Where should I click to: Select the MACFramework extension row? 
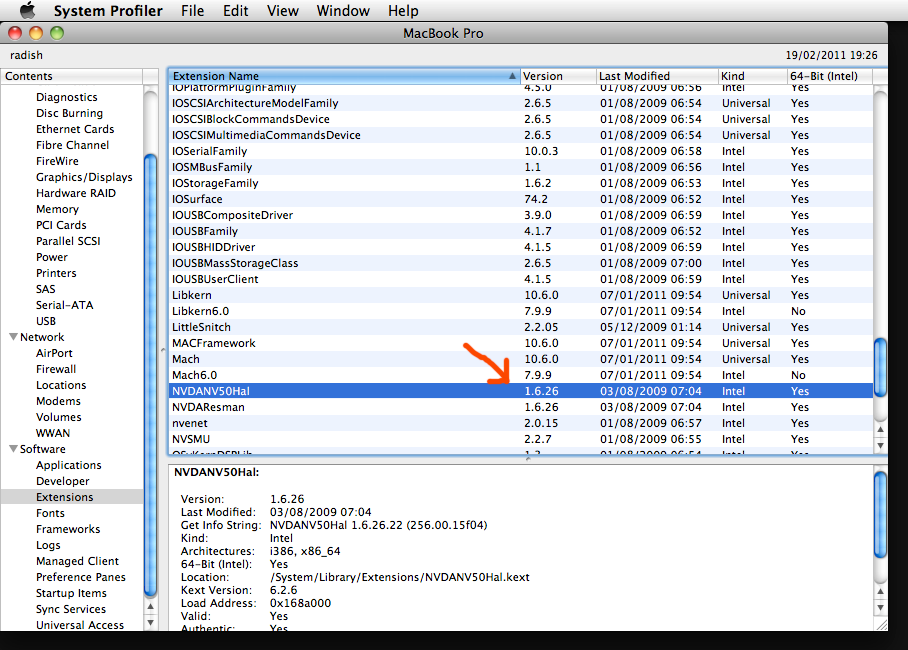[x=521, y=343]
